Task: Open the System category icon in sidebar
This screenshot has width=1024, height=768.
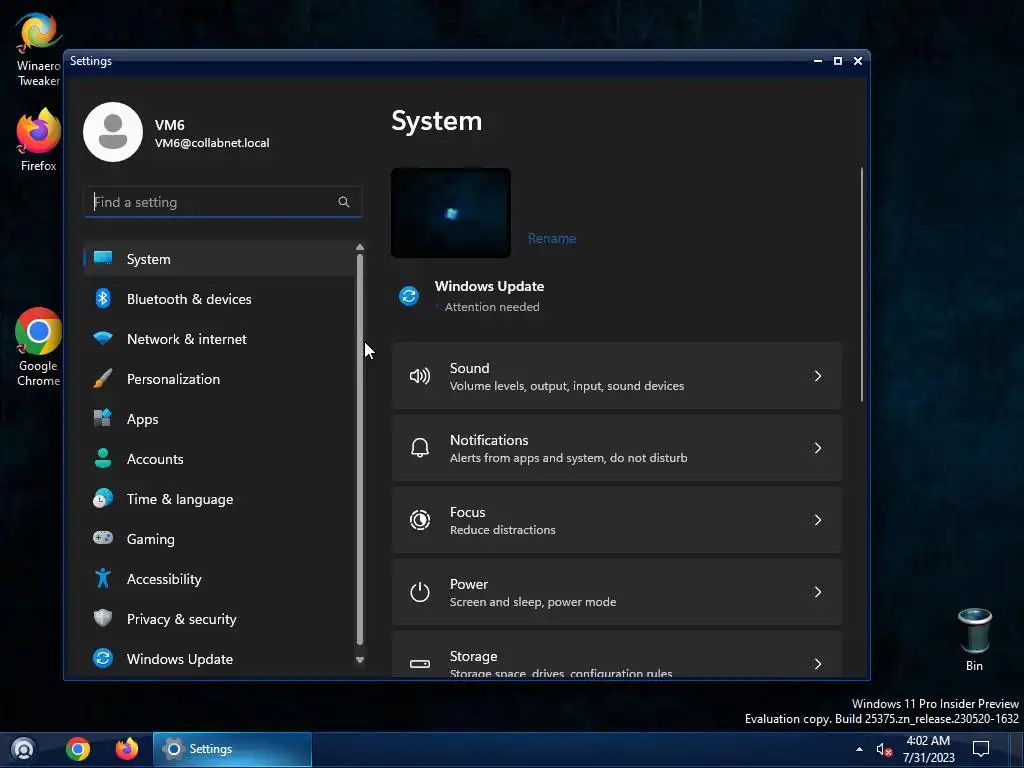Action: pos(103,257)
